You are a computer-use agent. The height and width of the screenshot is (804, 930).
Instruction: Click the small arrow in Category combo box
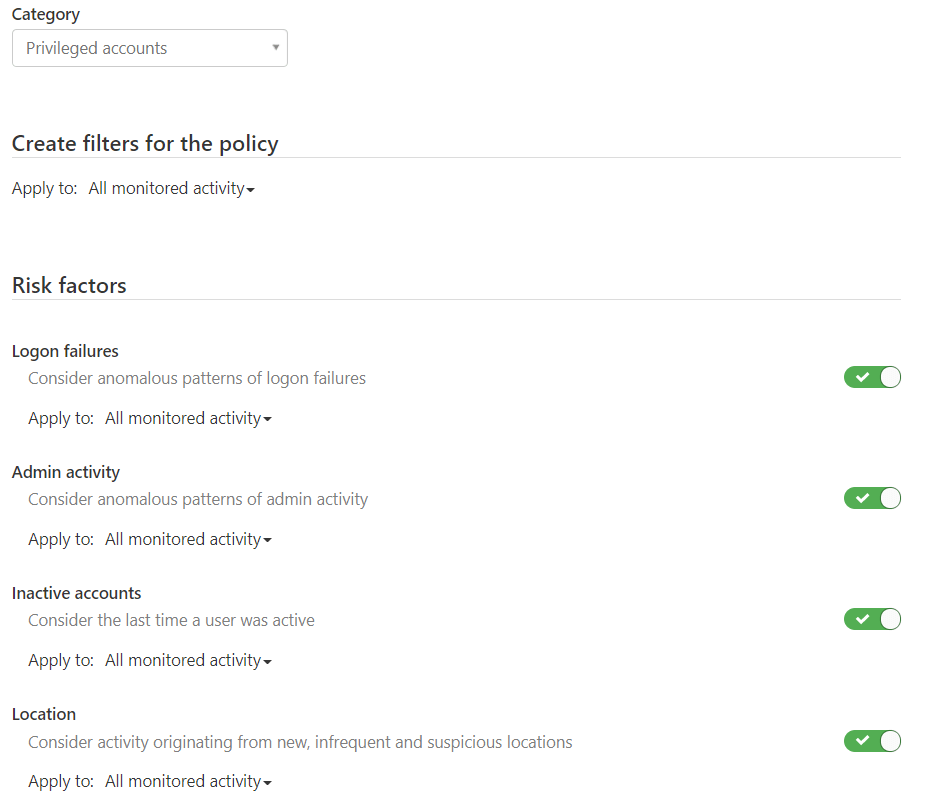coord(276,47)
